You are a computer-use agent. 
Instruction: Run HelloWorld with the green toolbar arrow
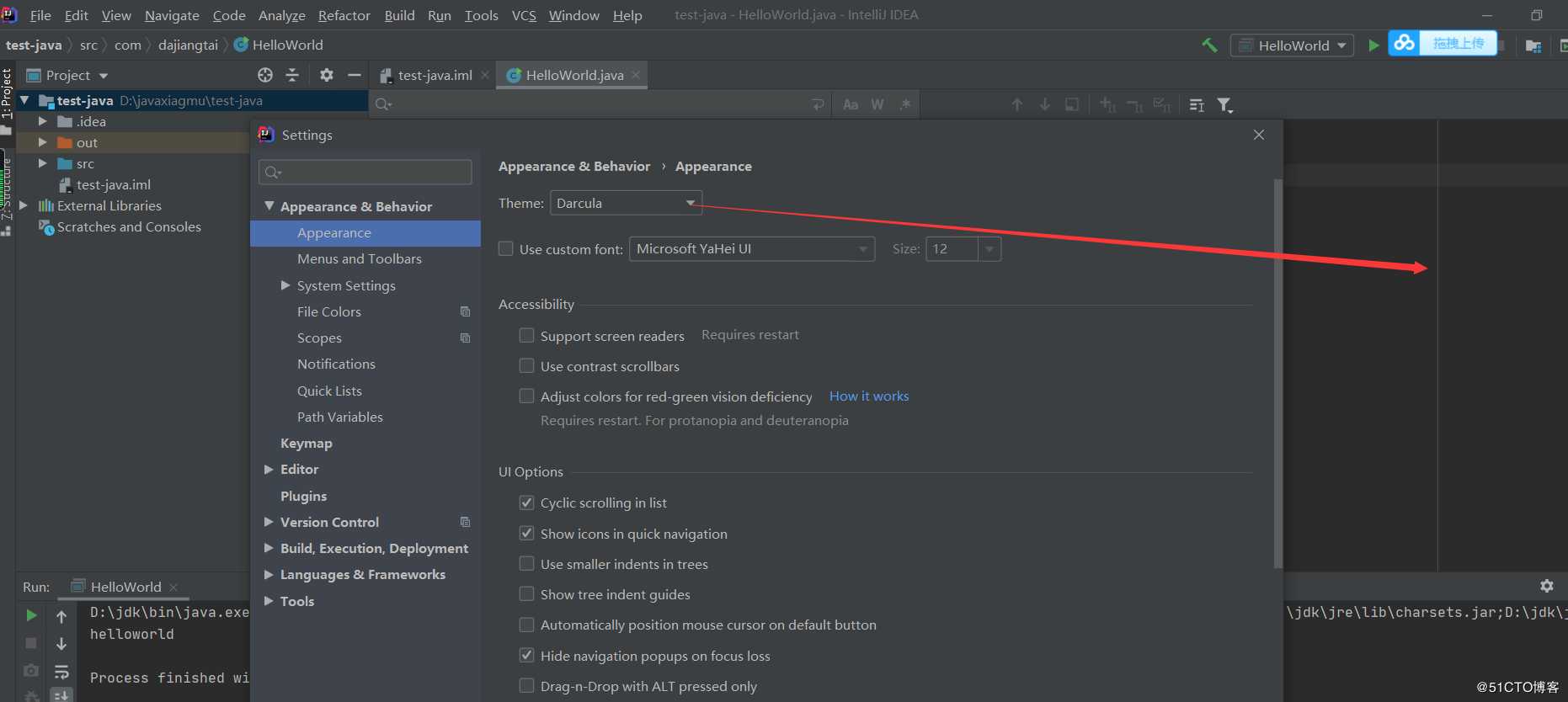(1373, 45)
